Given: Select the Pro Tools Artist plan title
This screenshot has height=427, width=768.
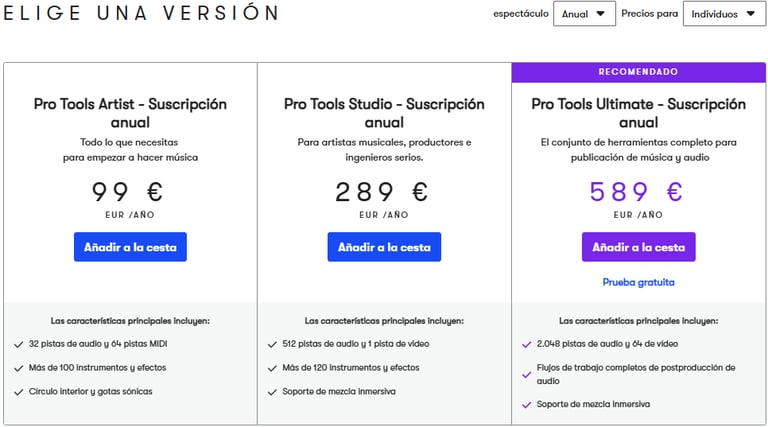Looking at the screenshot, I should [x=130, y=113].
